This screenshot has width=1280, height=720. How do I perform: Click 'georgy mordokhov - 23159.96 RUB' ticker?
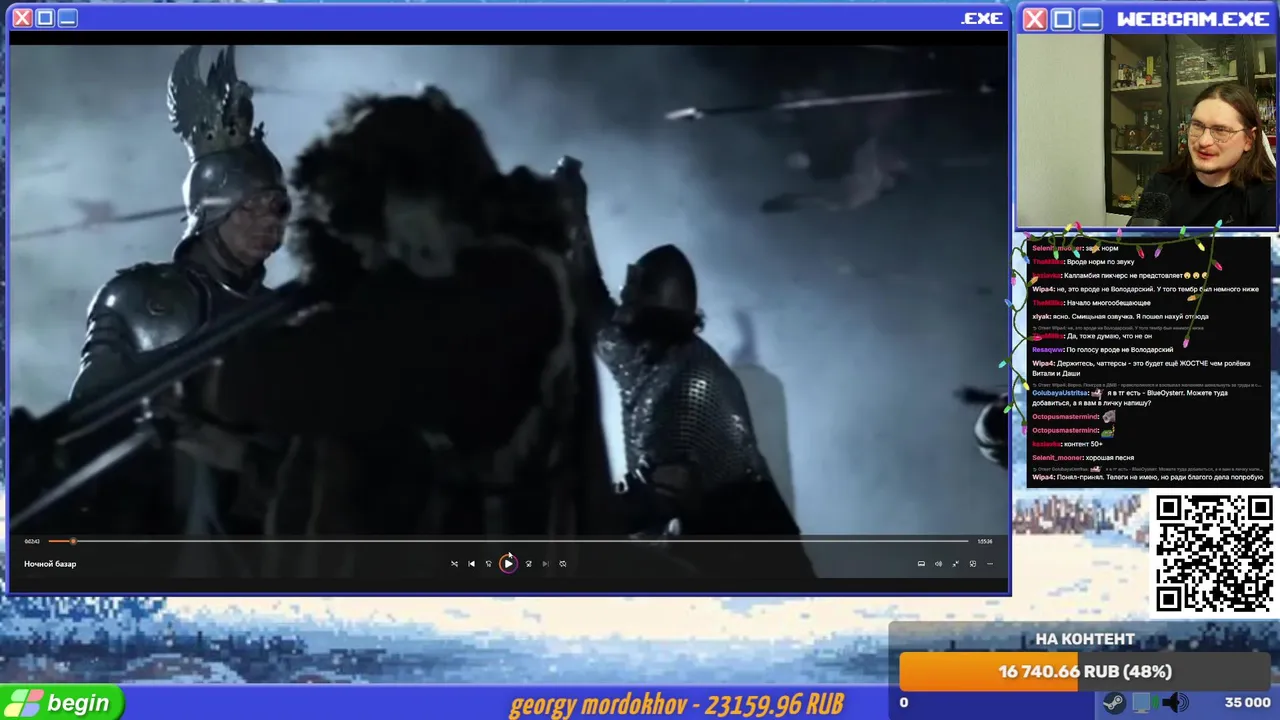(x=676, y=704)
